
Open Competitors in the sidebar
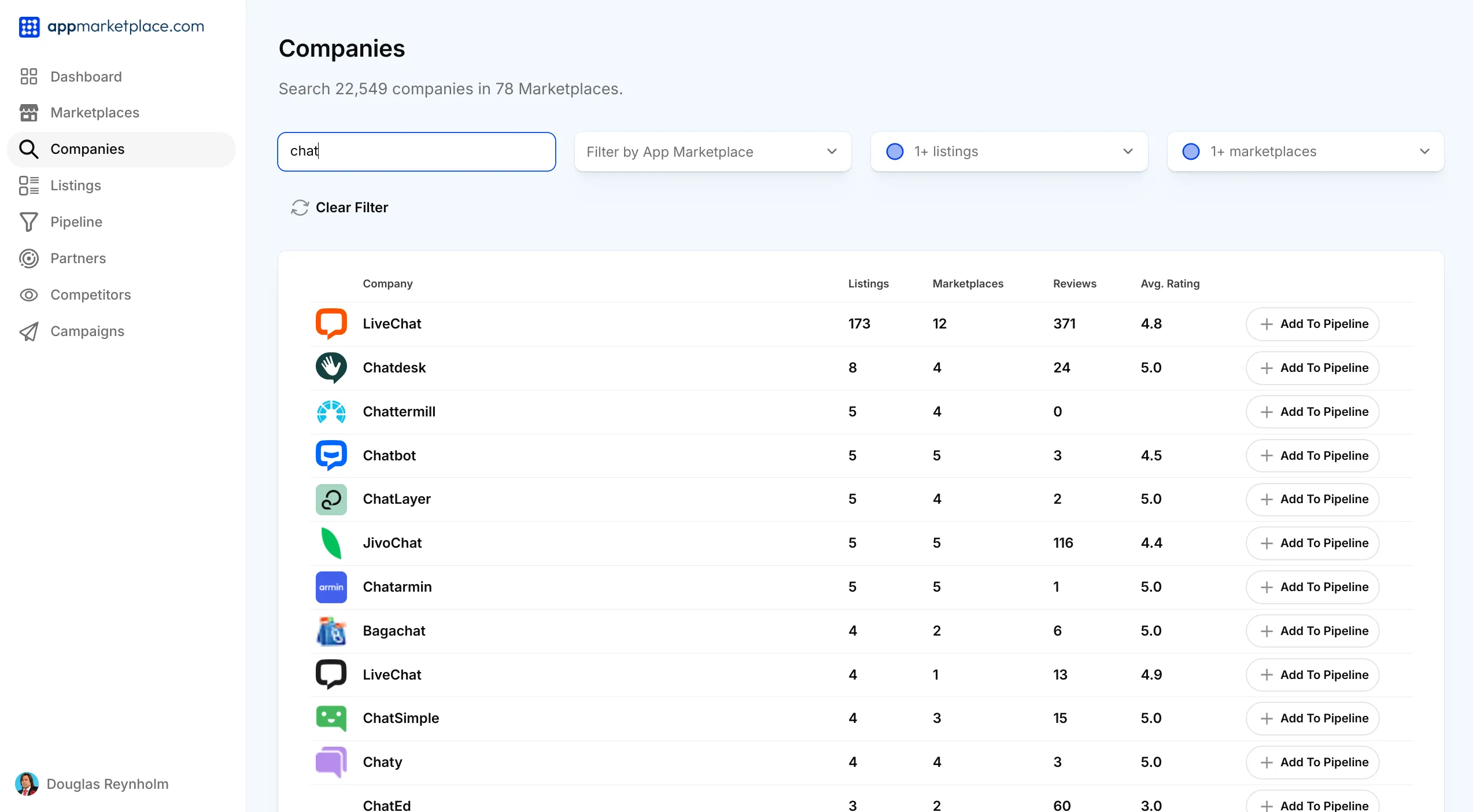(x=121, y=295)
